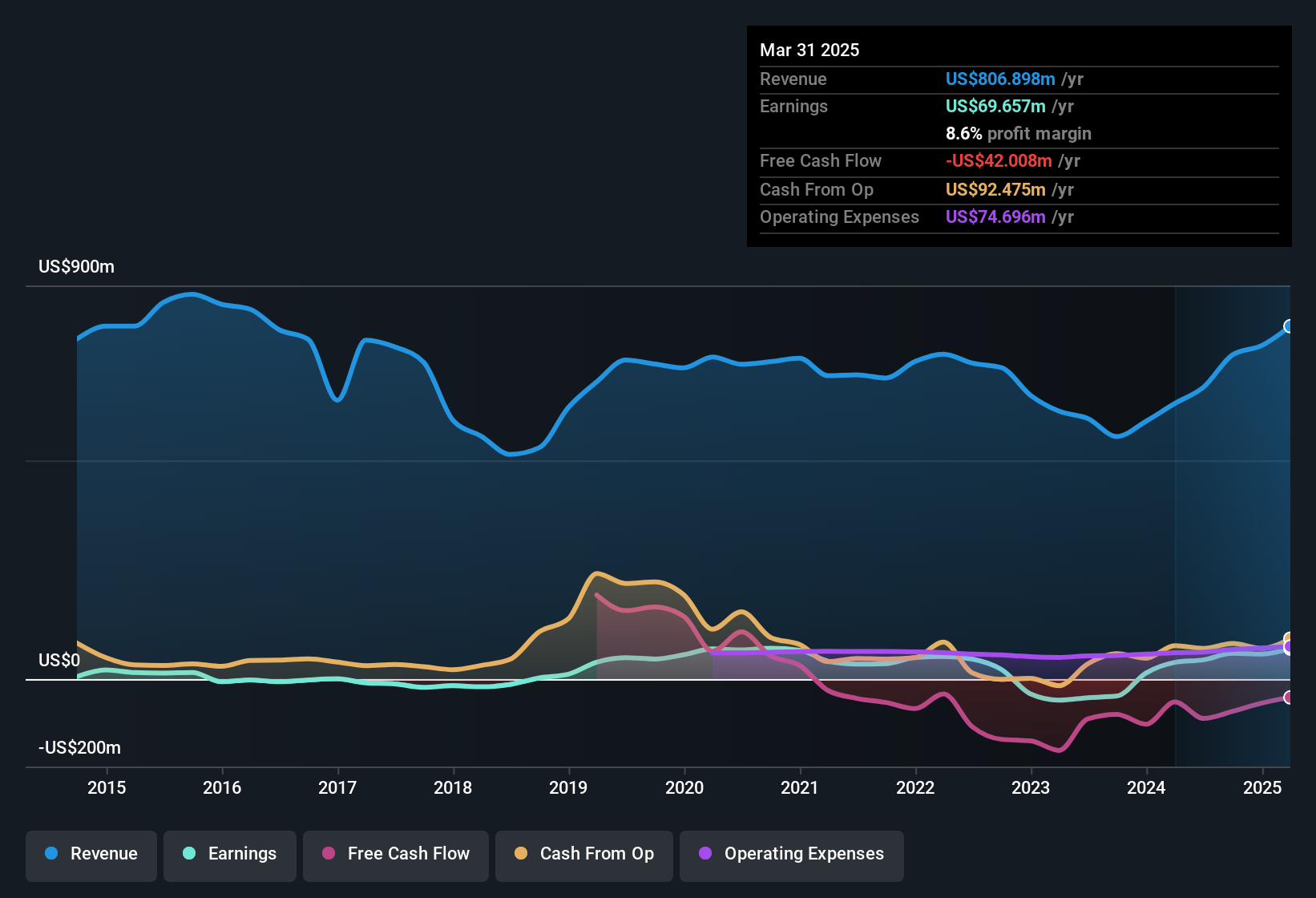1316x898 pixels.
Task: Select the pink Free Cash Flow legend dot
Action: 329,854
